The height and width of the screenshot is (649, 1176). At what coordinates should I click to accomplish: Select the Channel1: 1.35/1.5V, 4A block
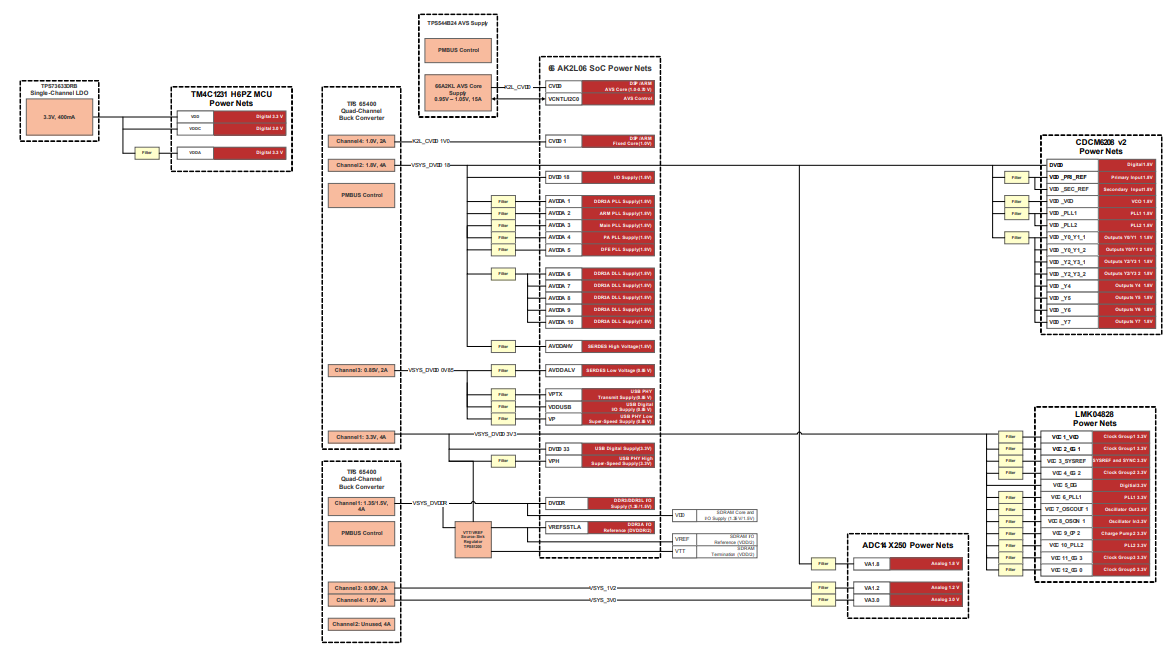coord(361,505)
